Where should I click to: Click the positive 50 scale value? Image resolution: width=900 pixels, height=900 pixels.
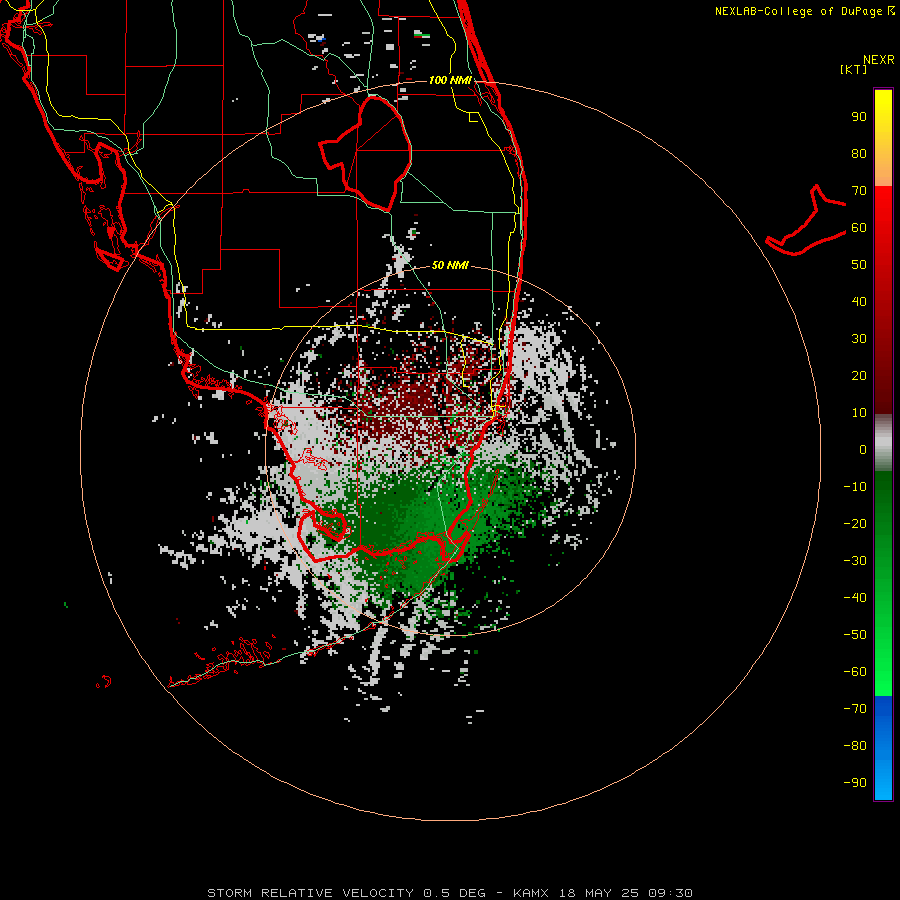(859, 265)
